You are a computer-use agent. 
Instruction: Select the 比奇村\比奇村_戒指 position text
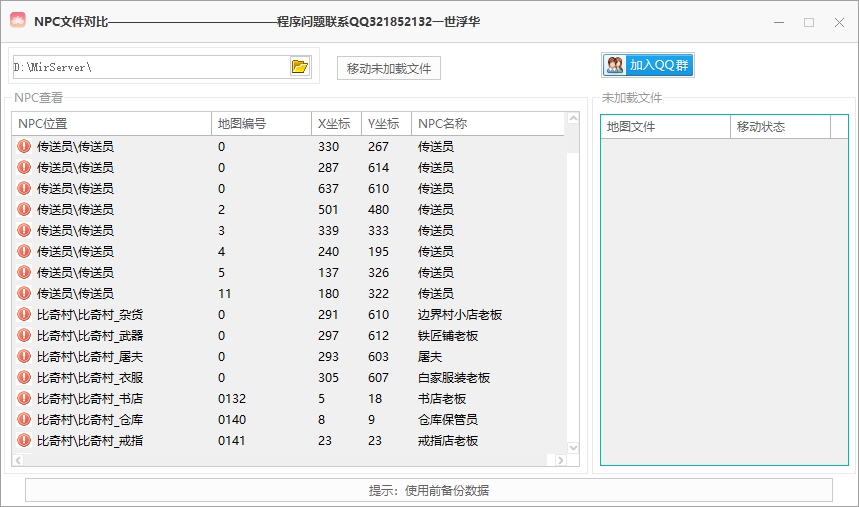tap(90, 441)
